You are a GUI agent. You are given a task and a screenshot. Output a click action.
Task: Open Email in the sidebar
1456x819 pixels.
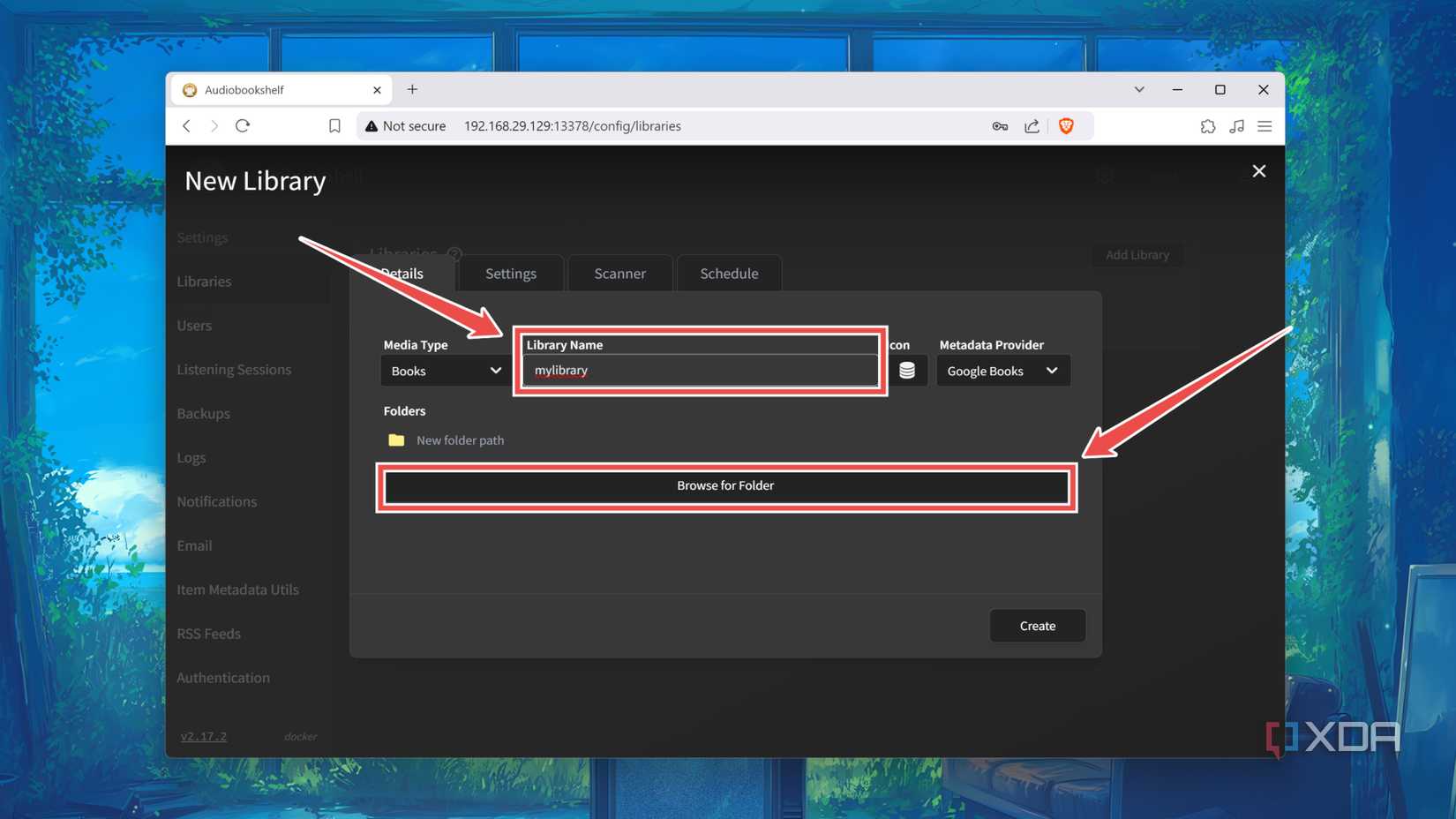pos(194,545)
